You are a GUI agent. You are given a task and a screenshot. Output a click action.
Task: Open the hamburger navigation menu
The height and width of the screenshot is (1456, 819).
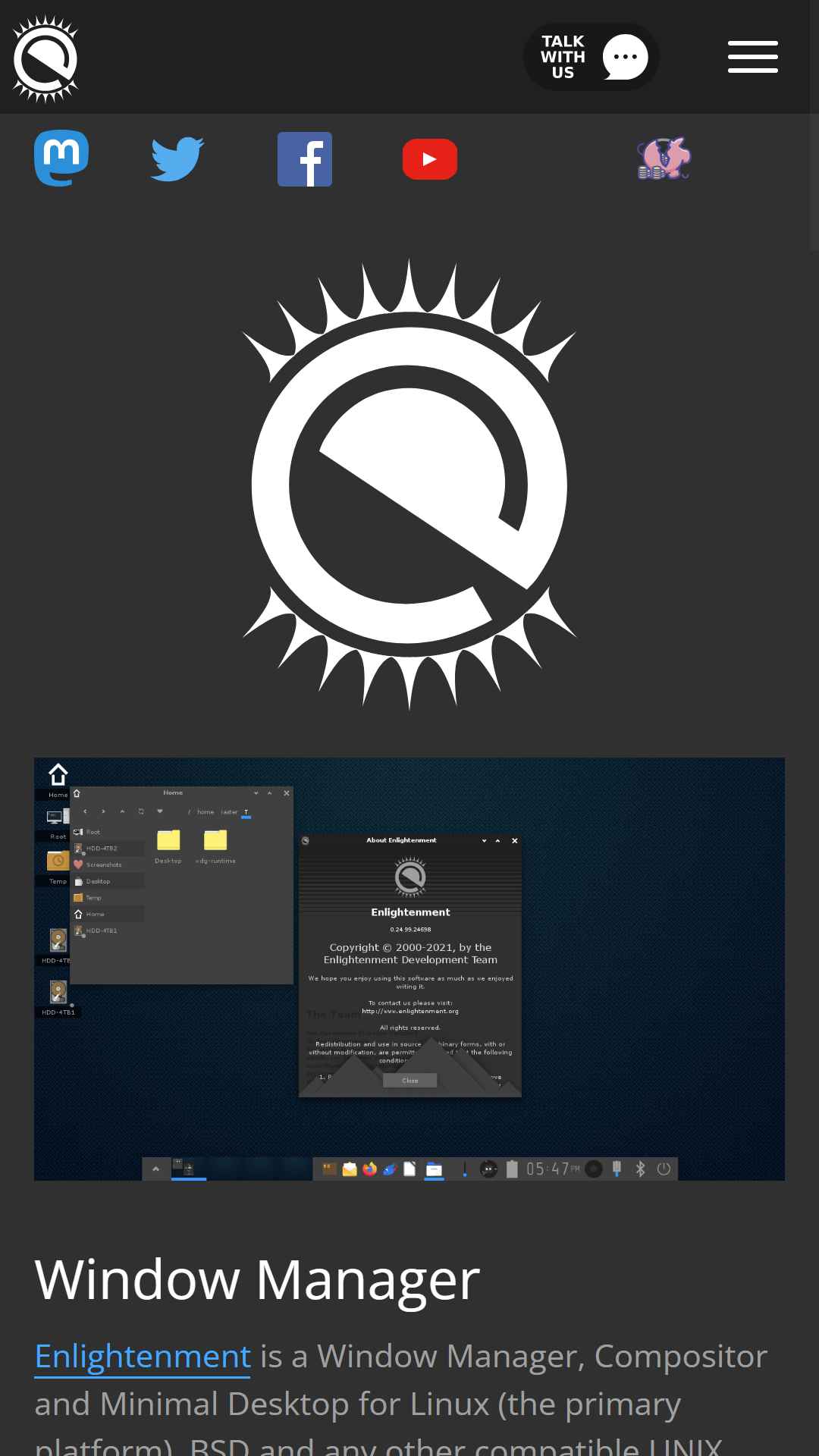[753, 57]
